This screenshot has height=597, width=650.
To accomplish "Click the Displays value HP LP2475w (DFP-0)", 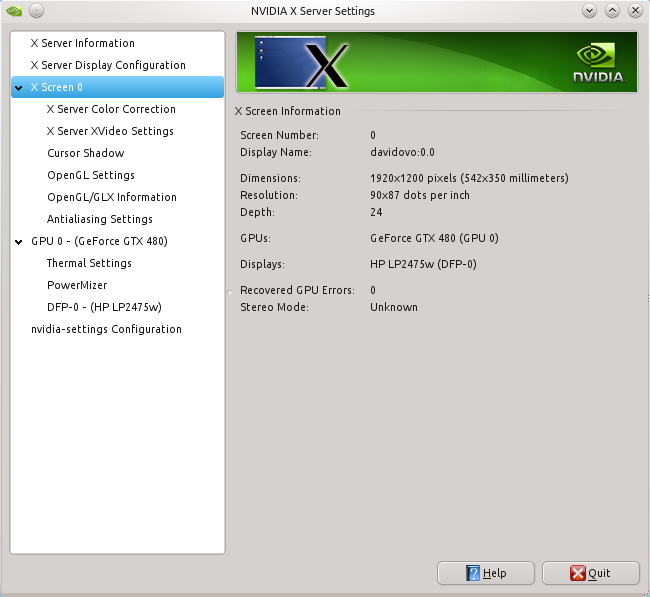I will coord(423,264).
